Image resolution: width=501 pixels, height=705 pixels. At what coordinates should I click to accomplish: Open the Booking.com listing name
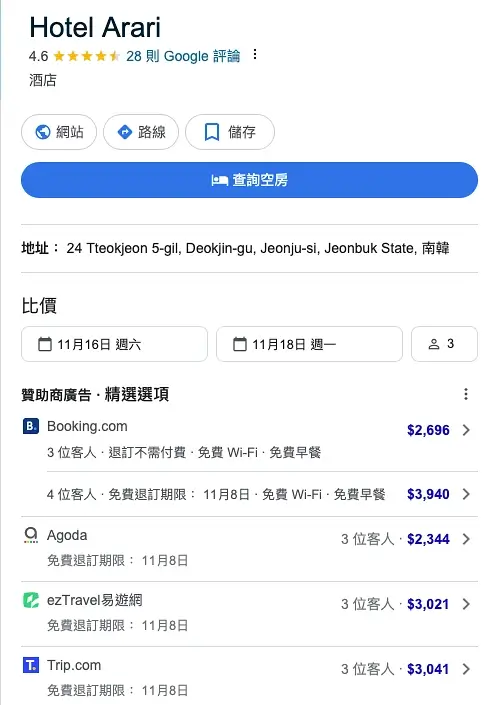87,426
